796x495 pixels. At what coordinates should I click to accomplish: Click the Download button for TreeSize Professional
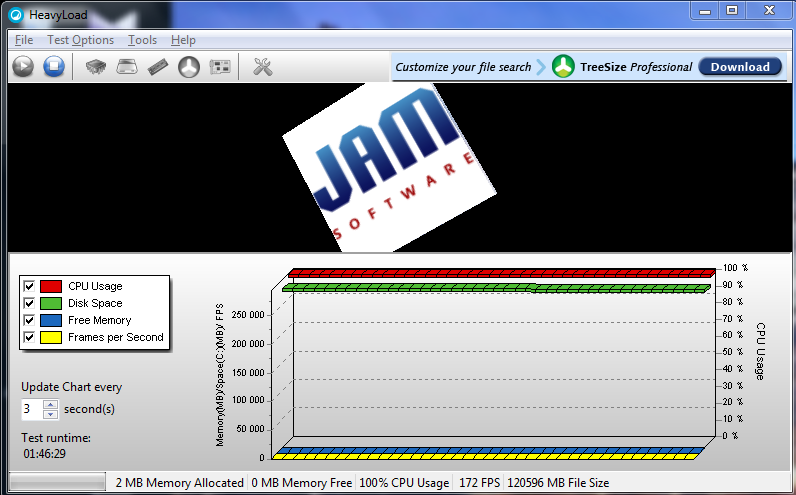tap(740, 67)
